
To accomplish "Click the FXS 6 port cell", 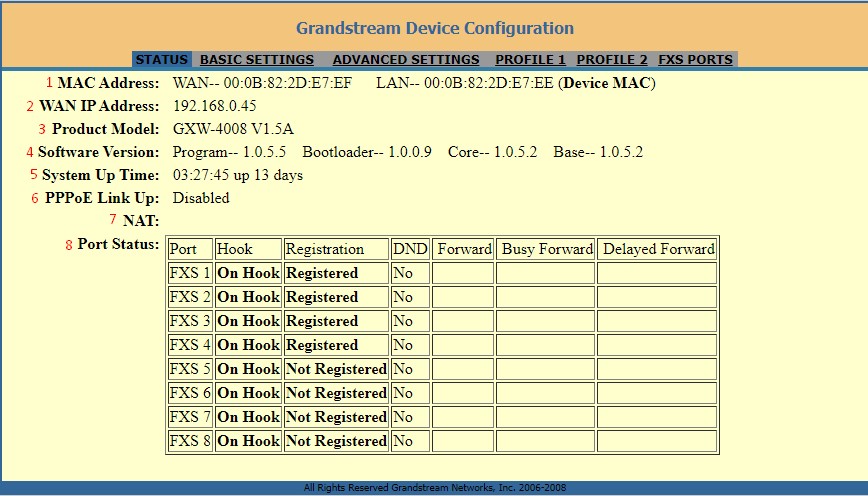I will (190, 393).
